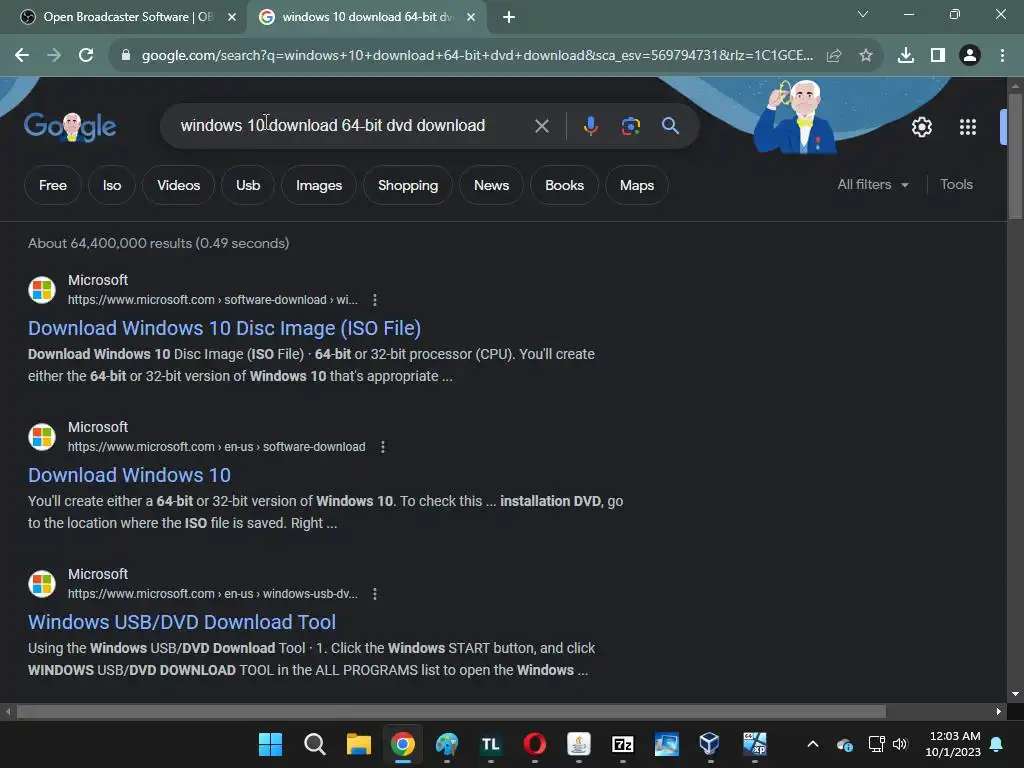Open options for Disc Image result
The width and height of the screenshot is (1024, 768).
click(375, 300)
